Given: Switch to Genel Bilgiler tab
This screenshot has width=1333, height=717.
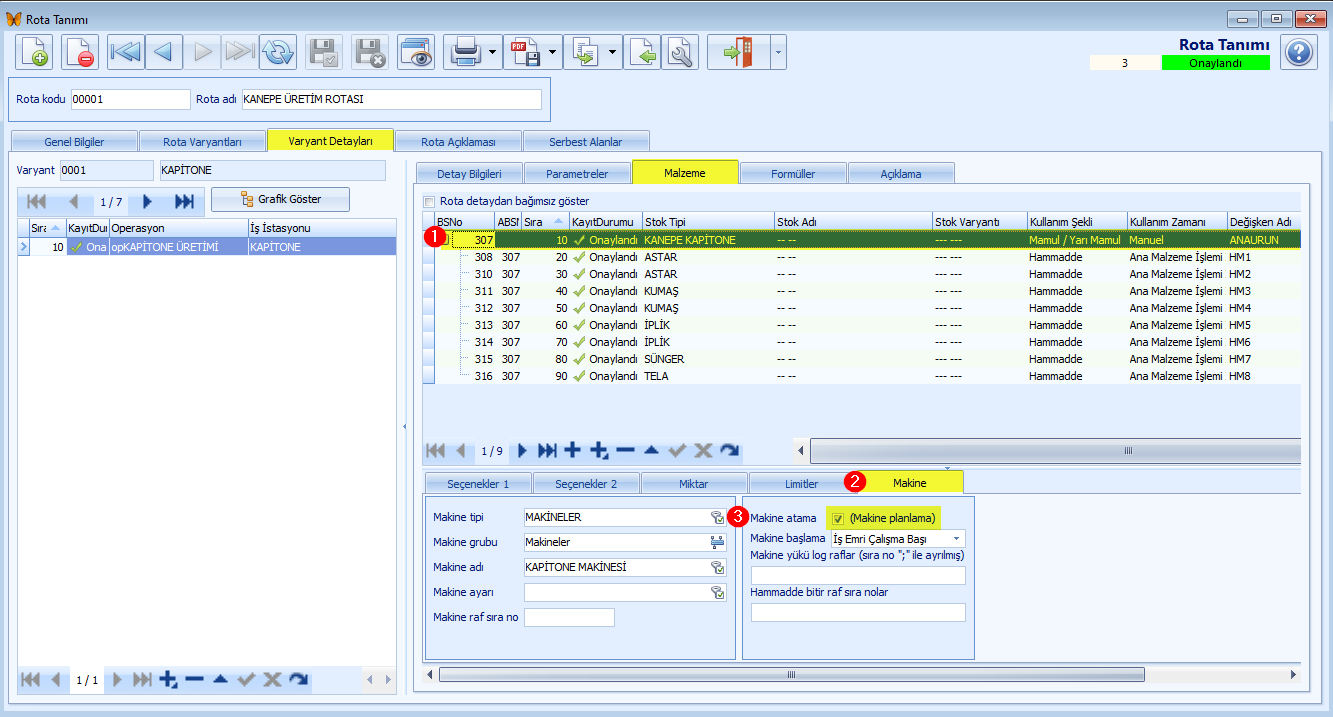Looking at the screenshot, I should tap(74, 142).
